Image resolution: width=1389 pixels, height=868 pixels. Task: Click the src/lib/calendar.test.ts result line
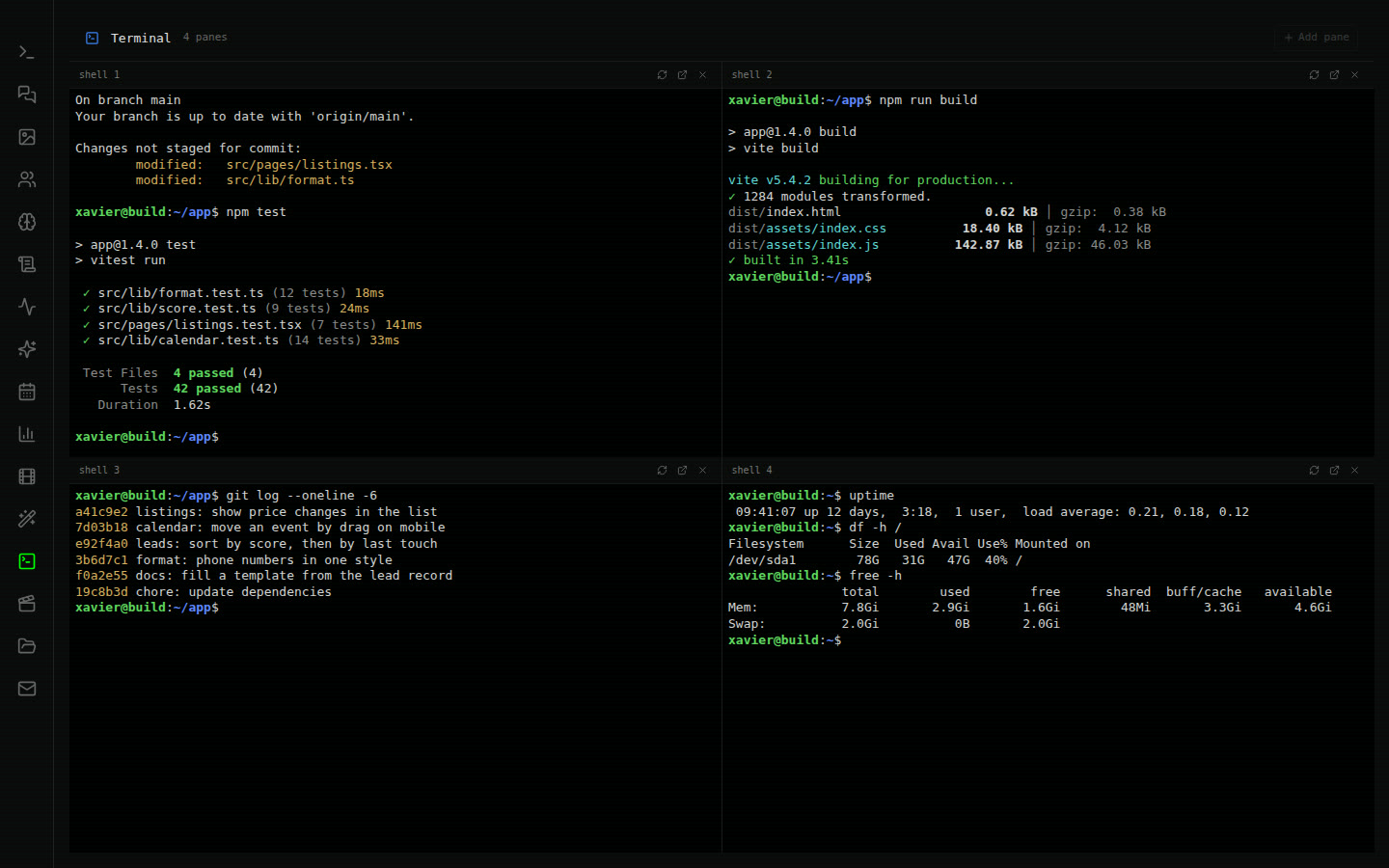point(241,340)
